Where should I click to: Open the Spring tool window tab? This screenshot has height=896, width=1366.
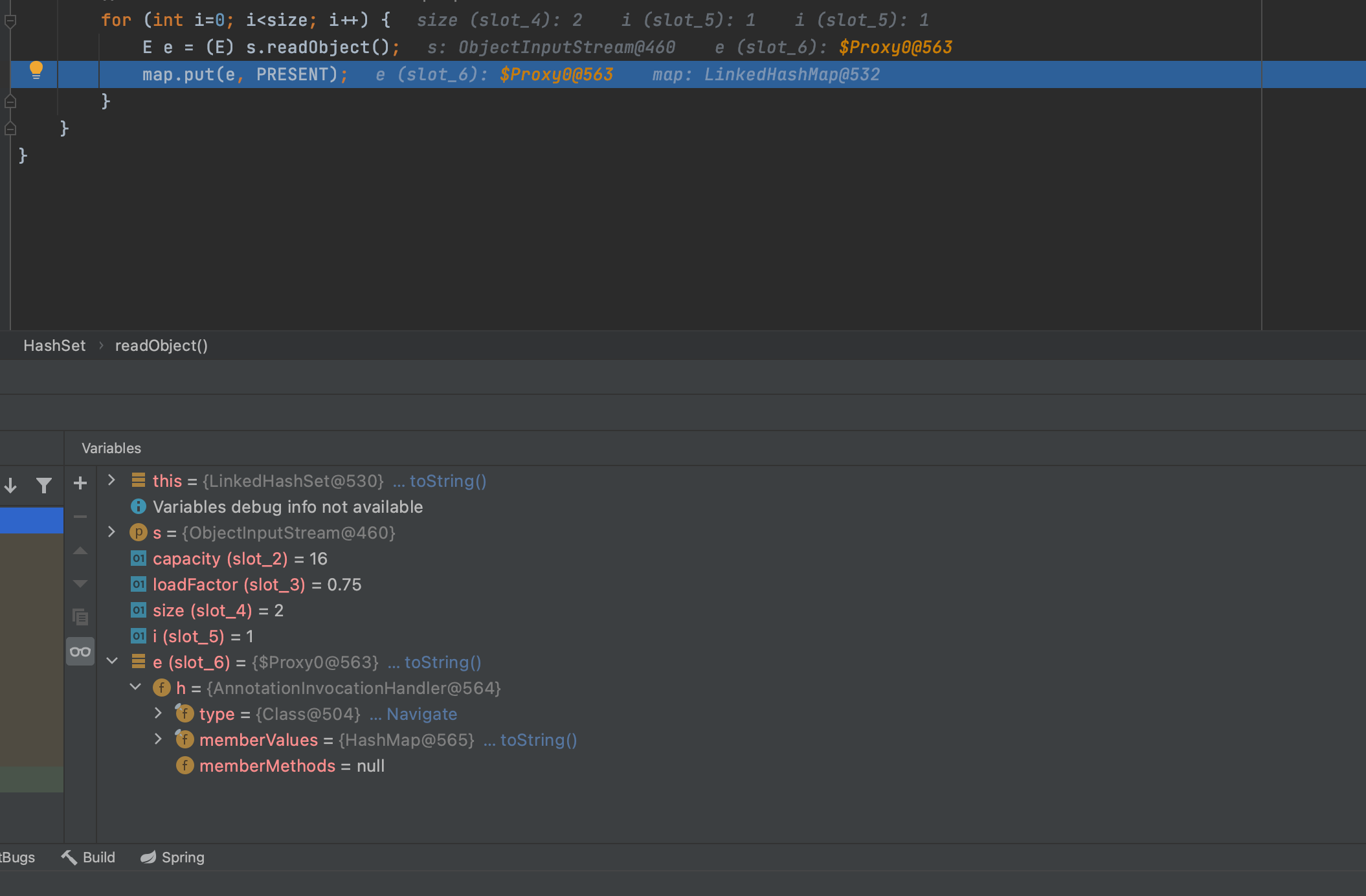click(172, 857)
